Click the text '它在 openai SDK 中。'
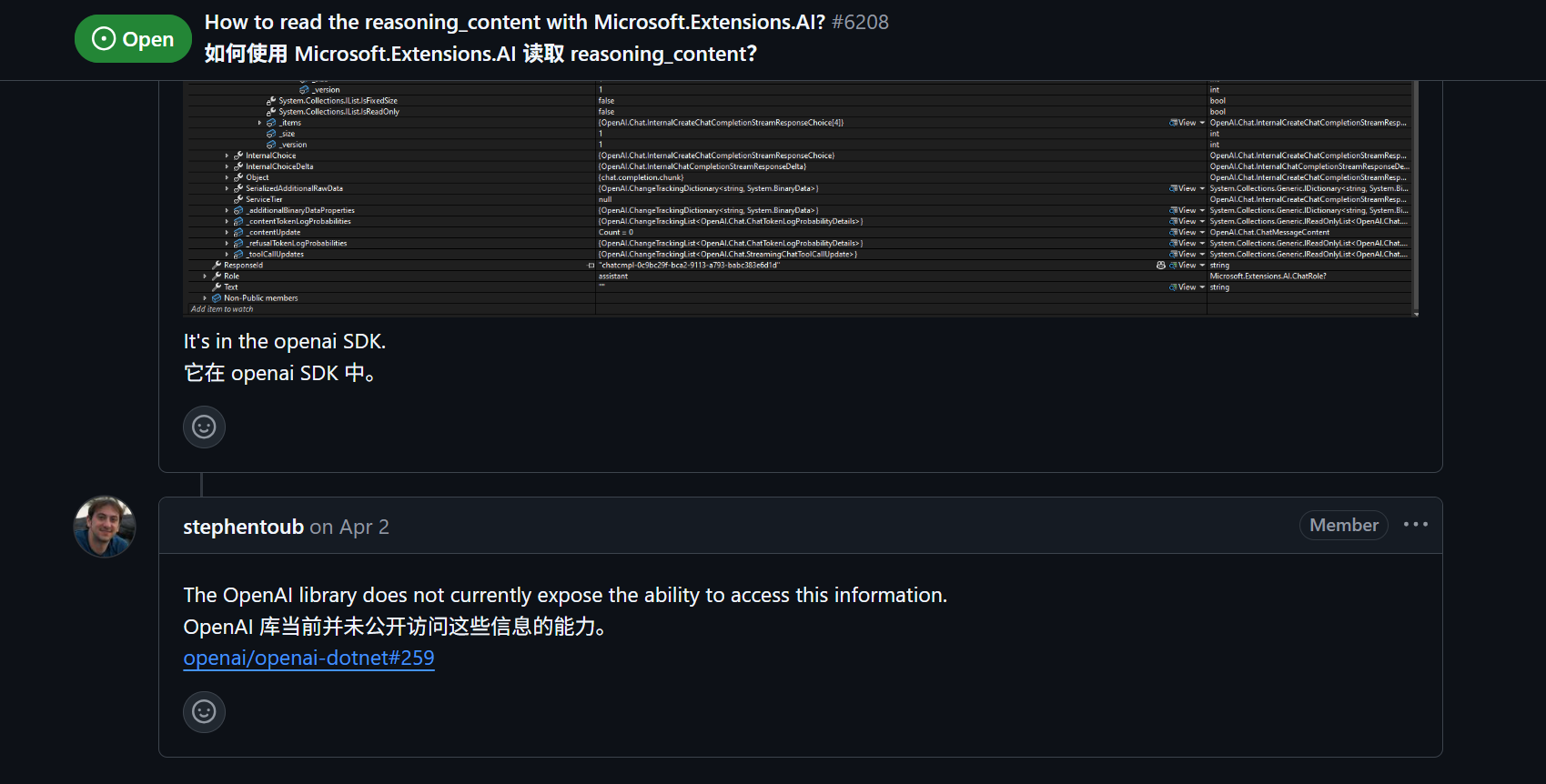 280,373
